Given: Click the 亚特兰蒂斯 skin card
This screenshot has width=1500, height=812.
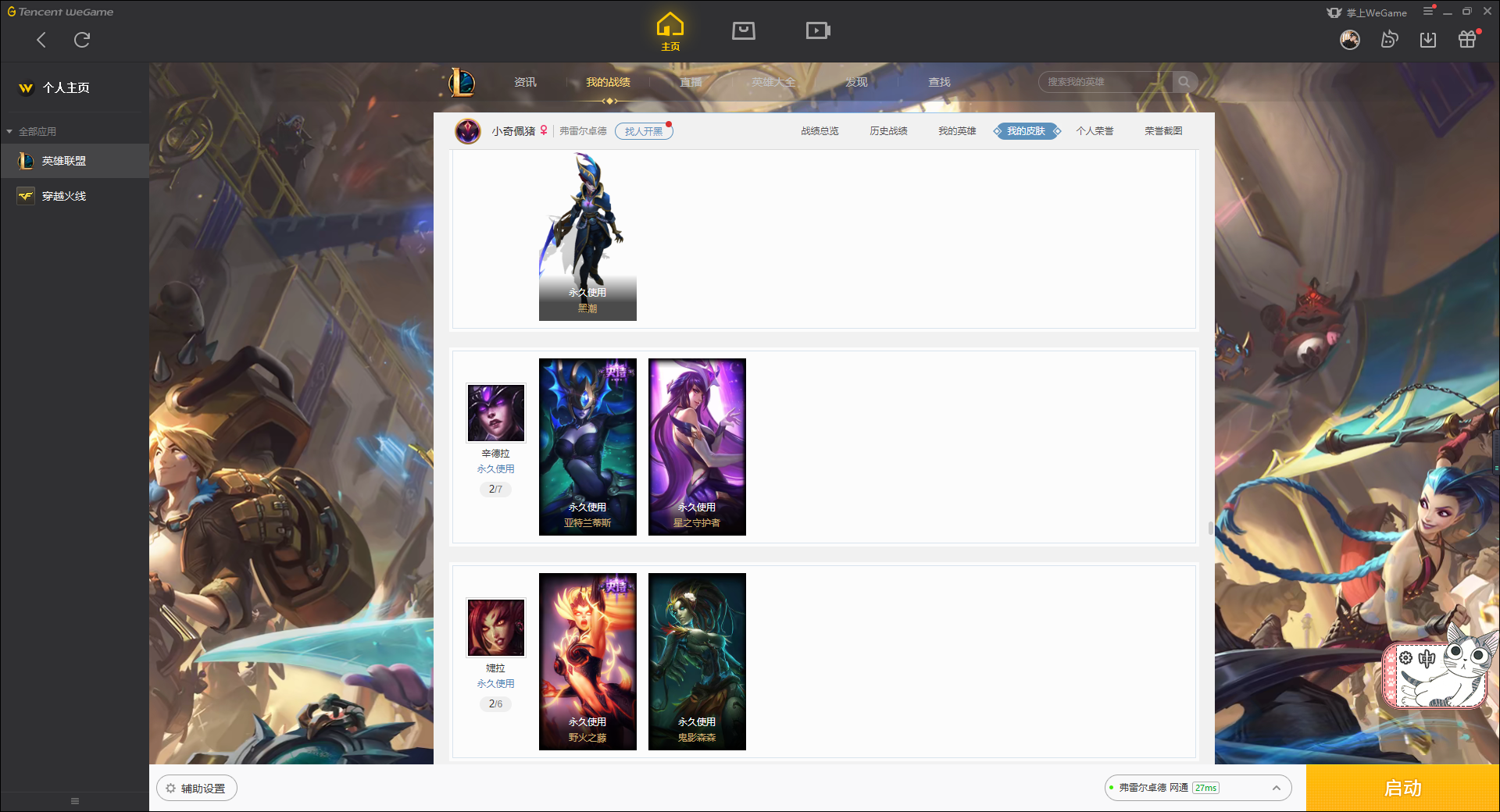Looking at the screenshot, I should click(587, 447).
